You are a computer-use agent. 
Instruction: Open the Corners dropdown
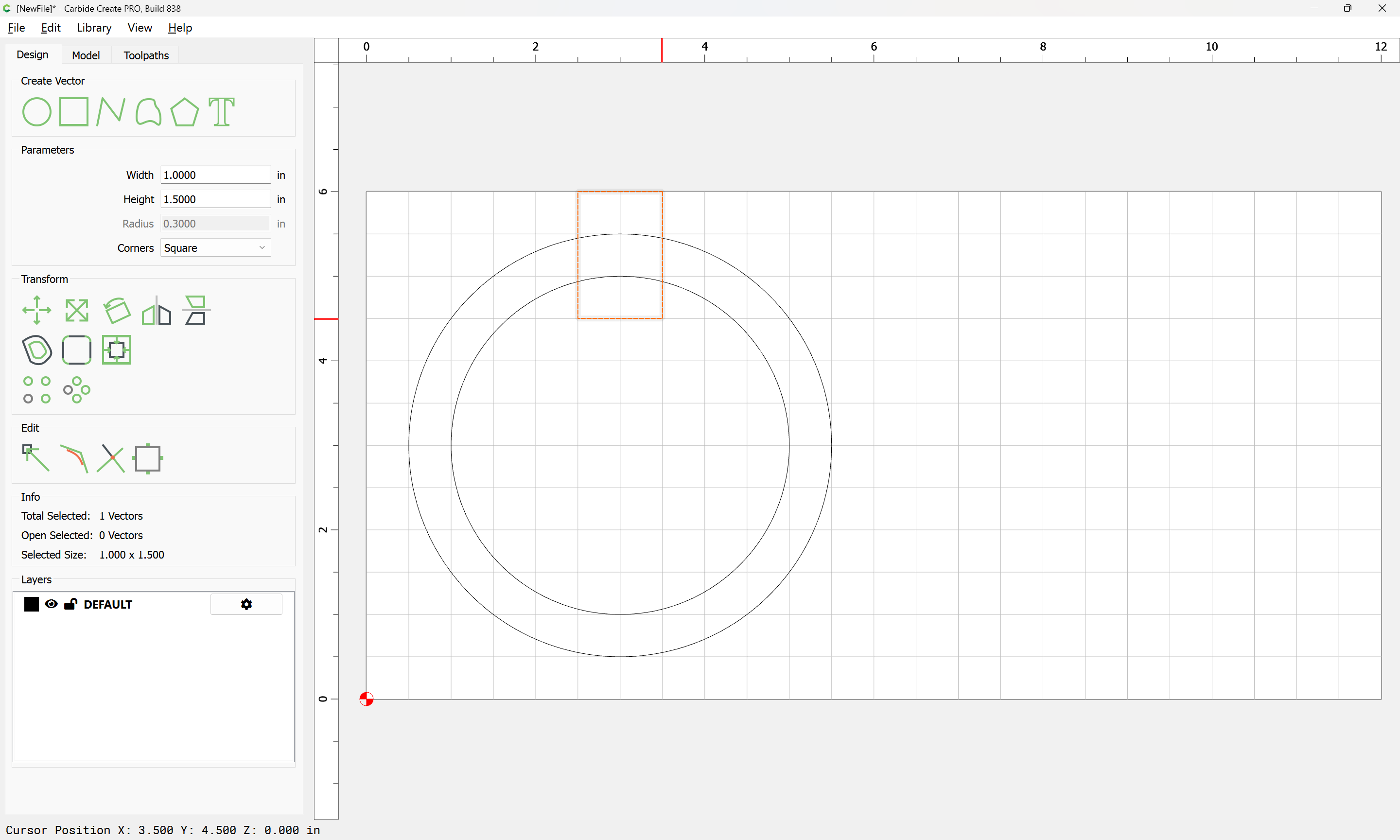click(x=215, y=248)
